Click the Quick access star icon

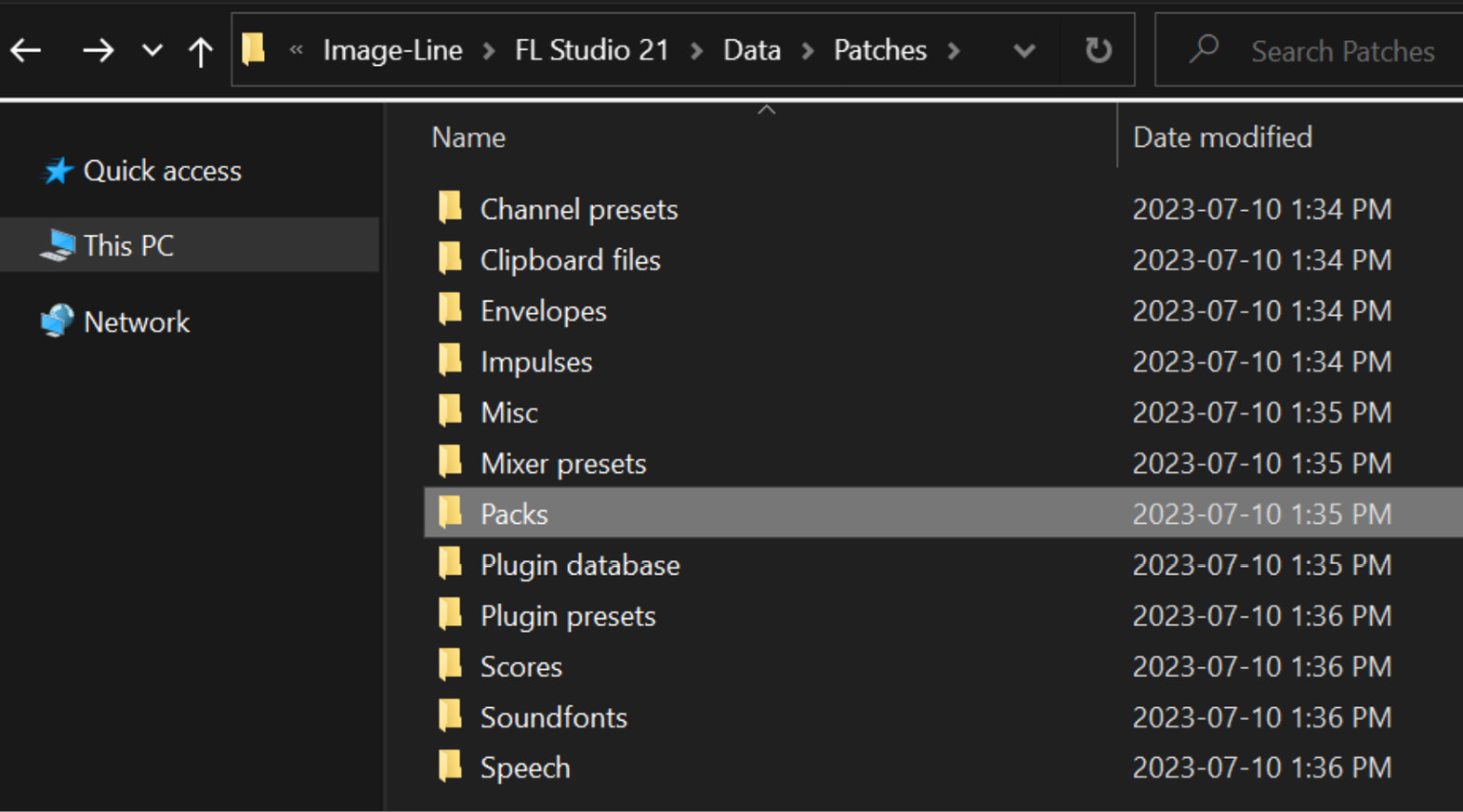(x=58, y=171)
